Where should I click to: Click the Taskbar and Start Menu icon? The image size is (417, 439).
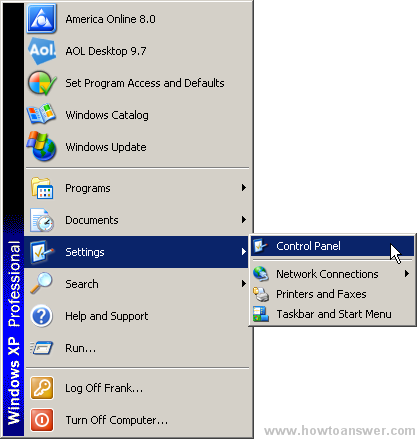[x=261, y=314]
